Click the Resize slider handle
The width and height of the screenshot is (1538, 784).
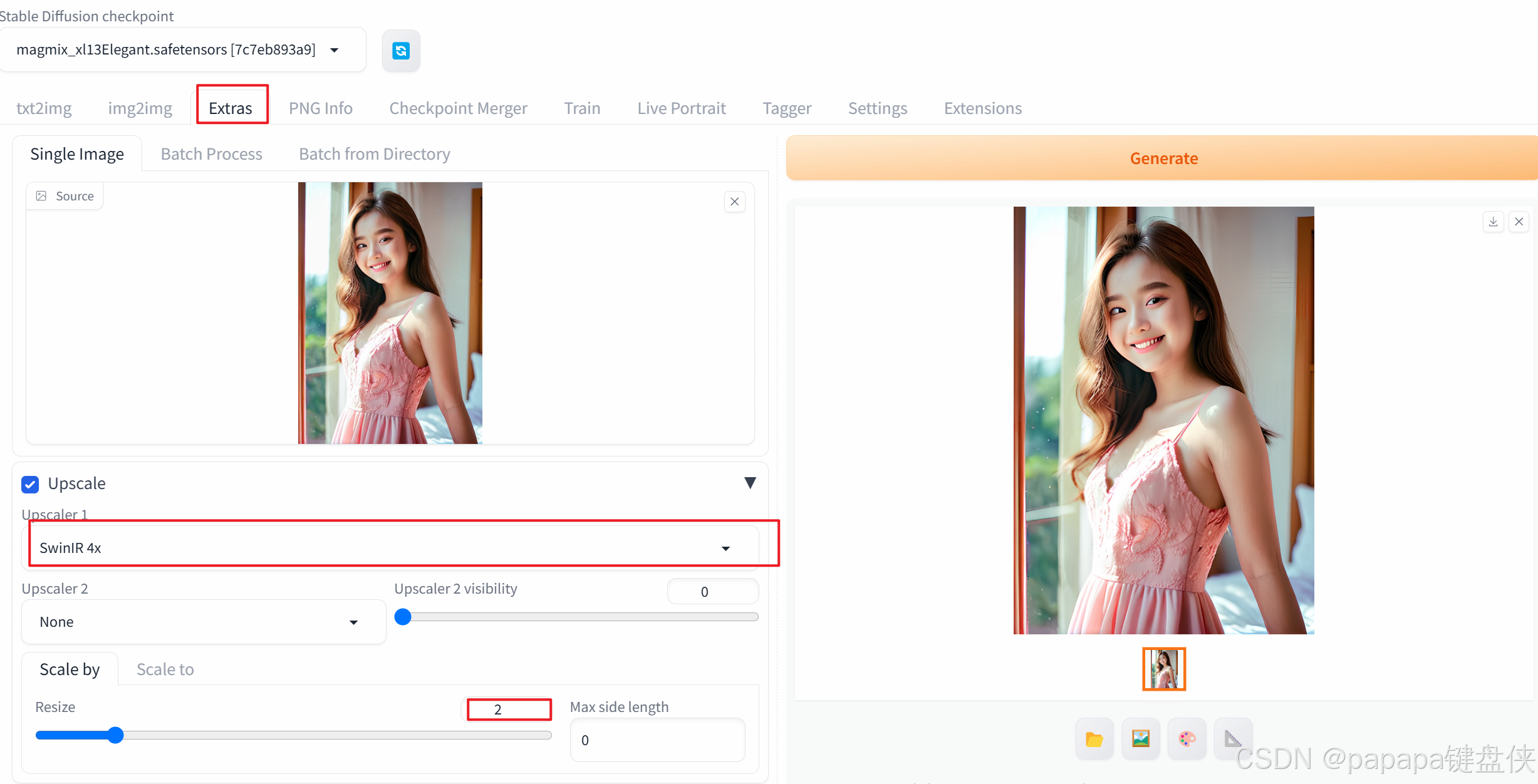click(115, 735)
